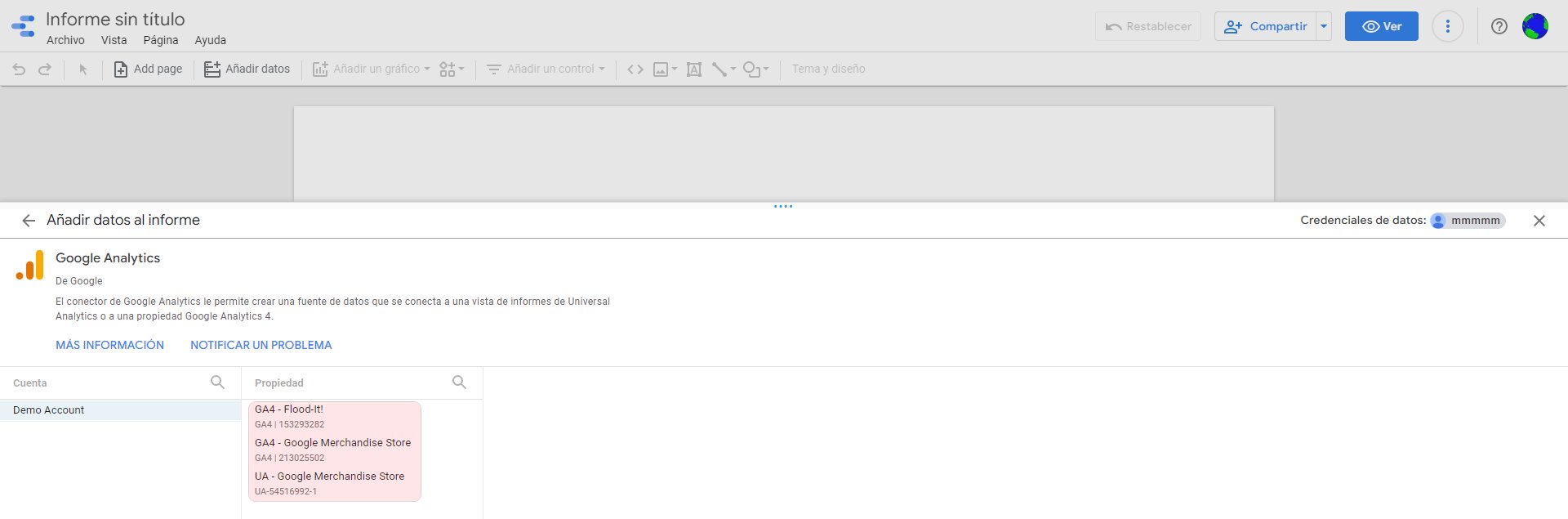Click the Compartir button
The height and width of the screenshot is (519, 1568).
1265,26
